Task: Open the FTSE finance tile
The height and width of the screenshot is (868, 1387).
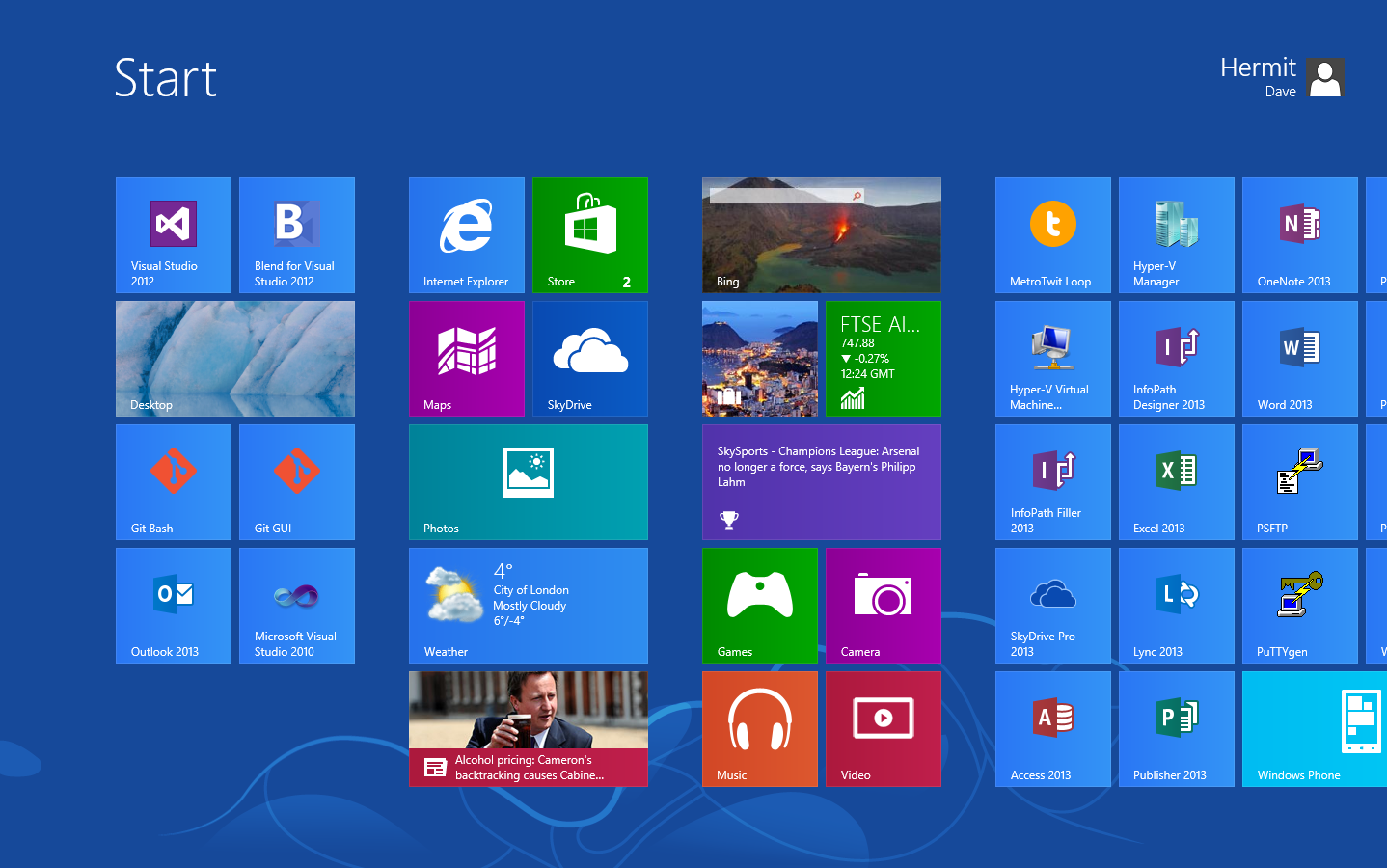Action: click(884, 359)
